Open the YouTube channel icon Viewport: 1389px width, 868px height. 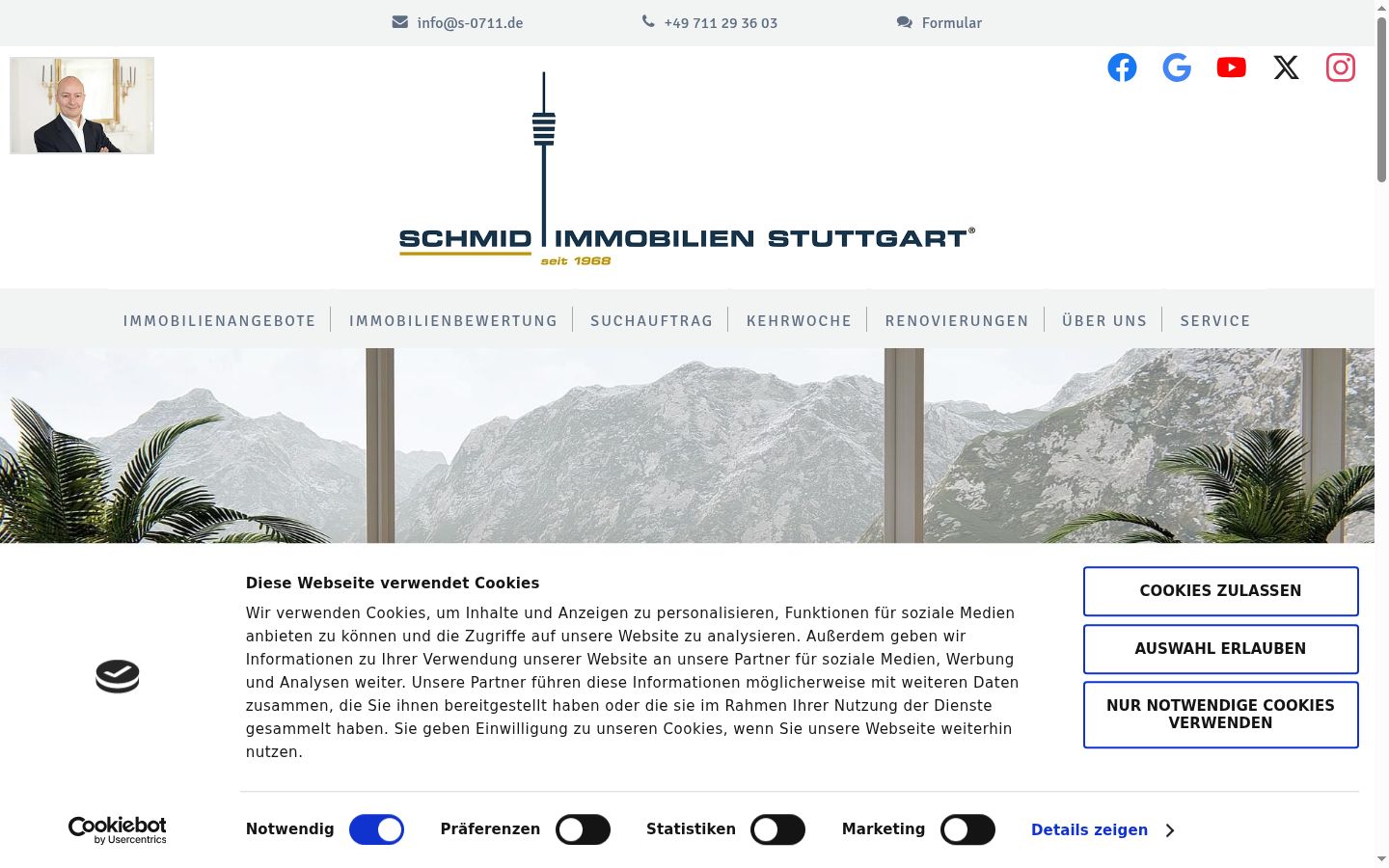point(1231,68)
